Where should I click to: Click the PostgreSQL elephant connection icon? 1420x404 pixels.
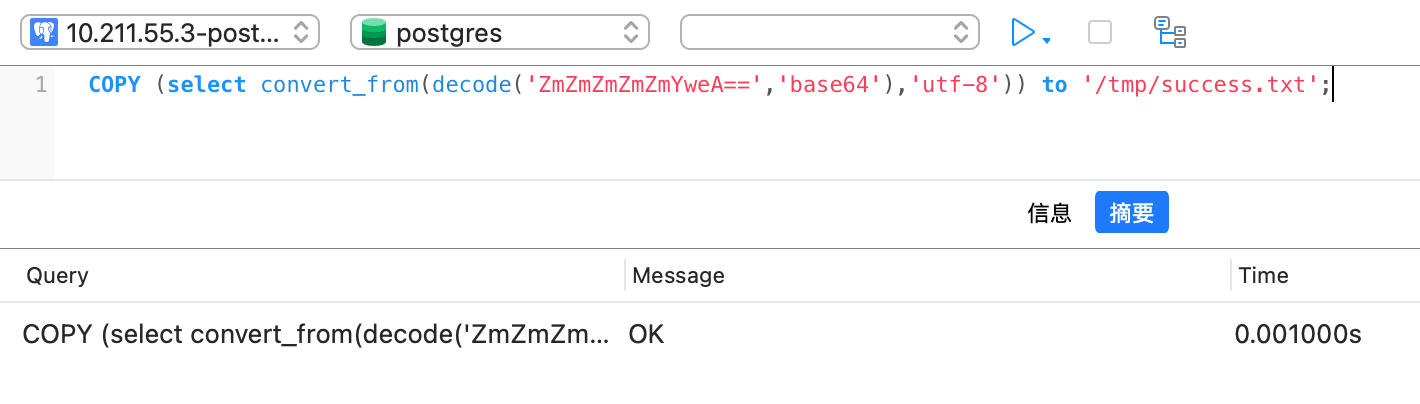44,32
